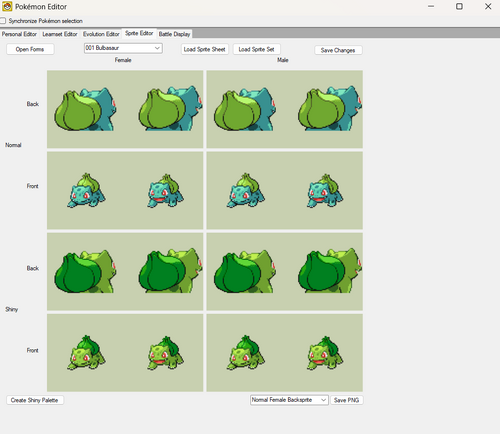500x434 pixels.
Task: Click the Open Forms button
Action: pos(30,49)
